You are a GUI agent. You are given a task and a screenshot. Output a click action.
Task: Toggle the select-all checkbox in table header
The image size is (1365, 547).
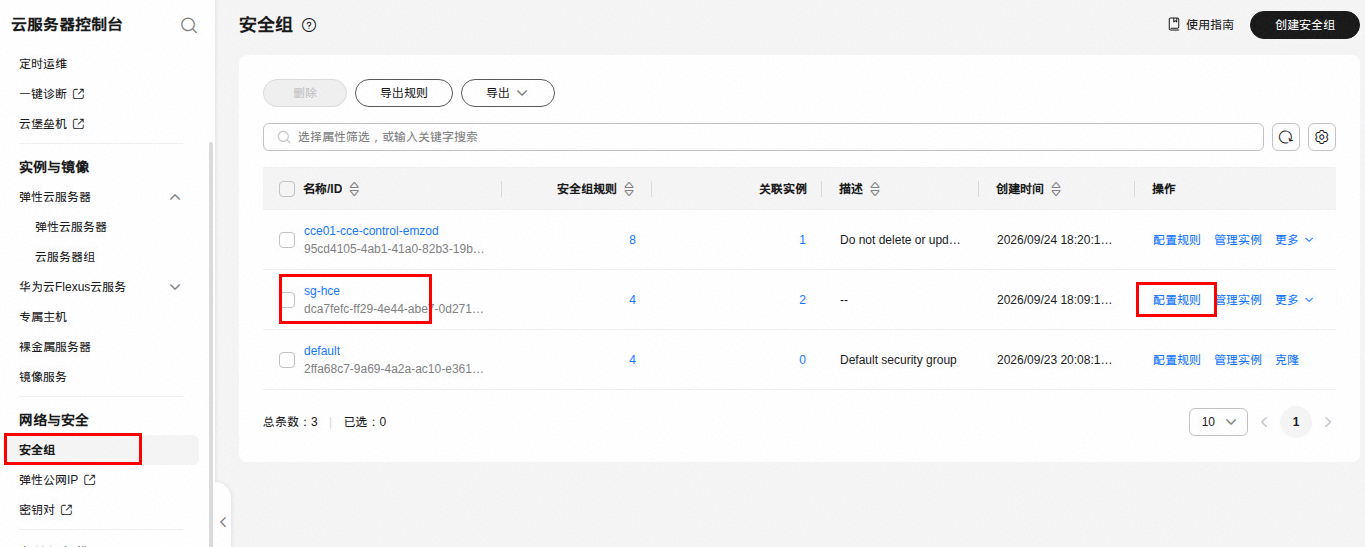tap(287, 189)
